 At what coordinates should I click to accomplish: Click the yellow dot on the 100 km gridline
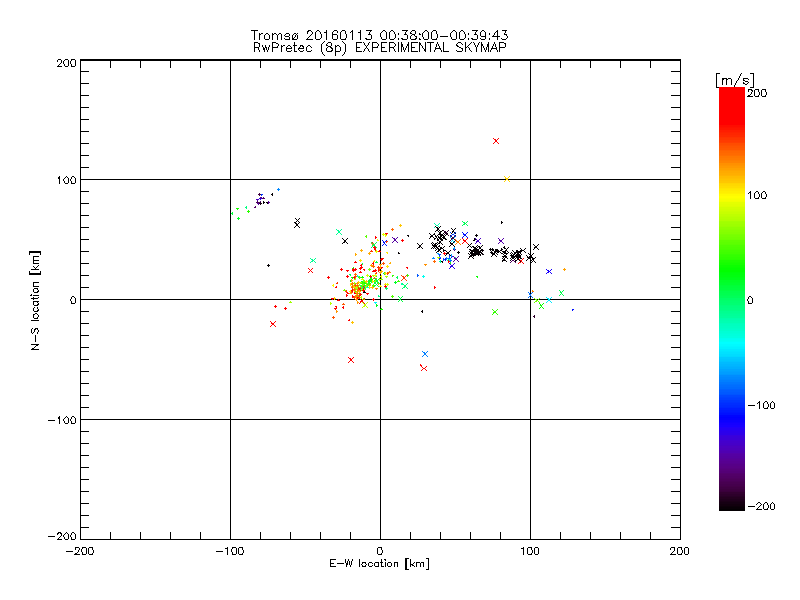pos(507,179)
